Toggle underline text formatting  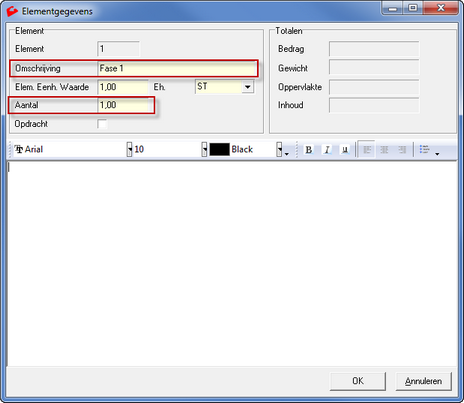345,149
